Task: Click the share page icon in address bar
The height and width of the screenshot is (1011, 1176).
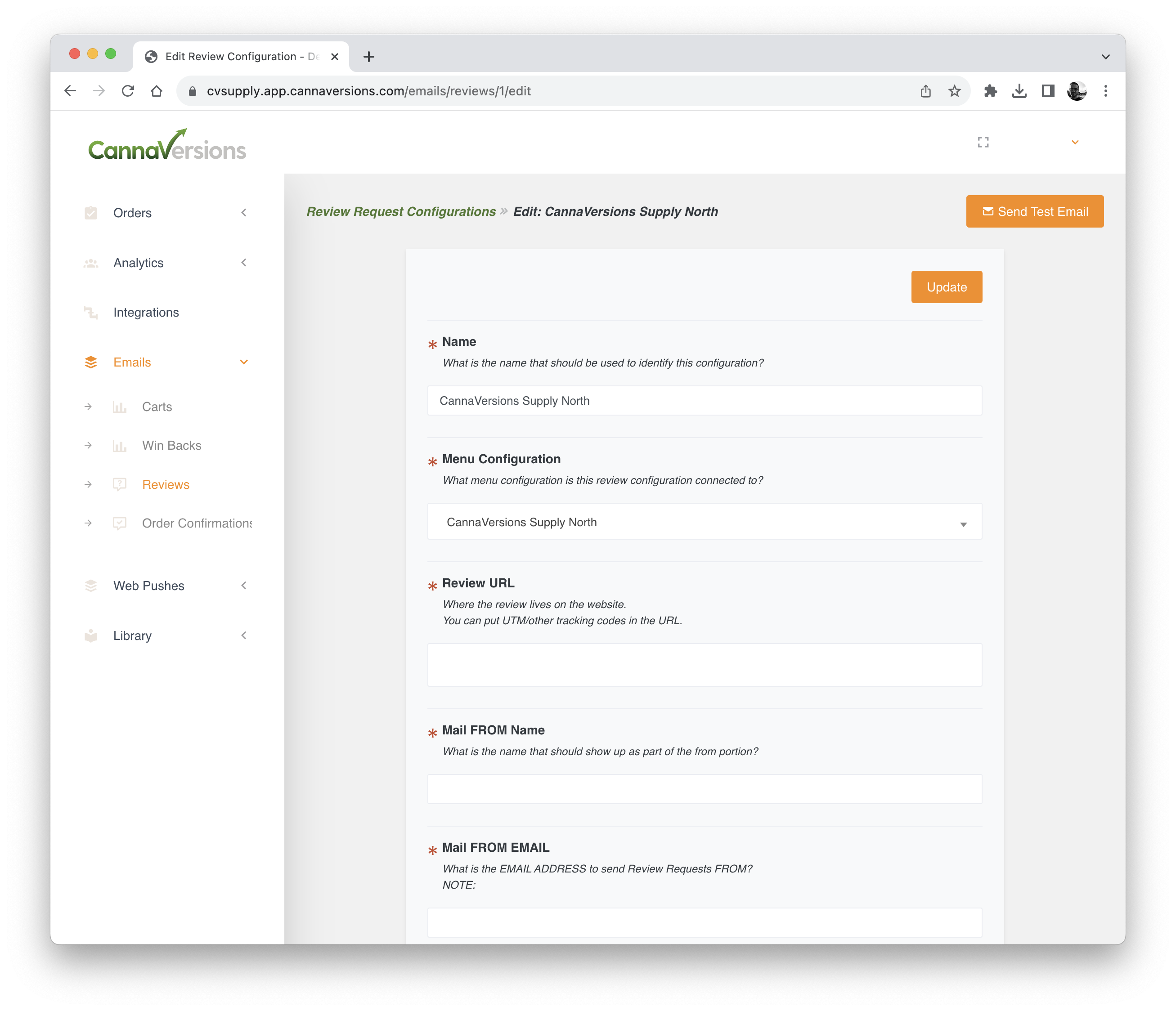Action: point(926,91)
